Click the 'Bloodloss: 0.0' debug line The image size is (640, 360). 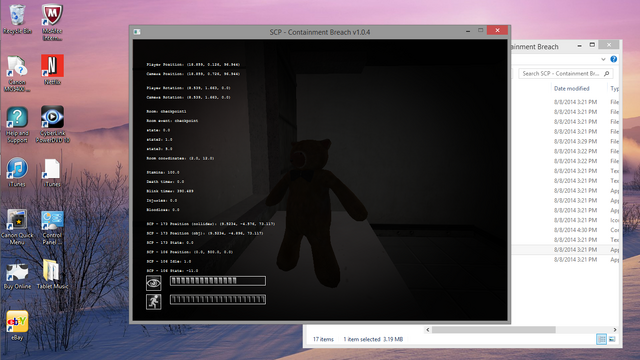click(162, 210)
